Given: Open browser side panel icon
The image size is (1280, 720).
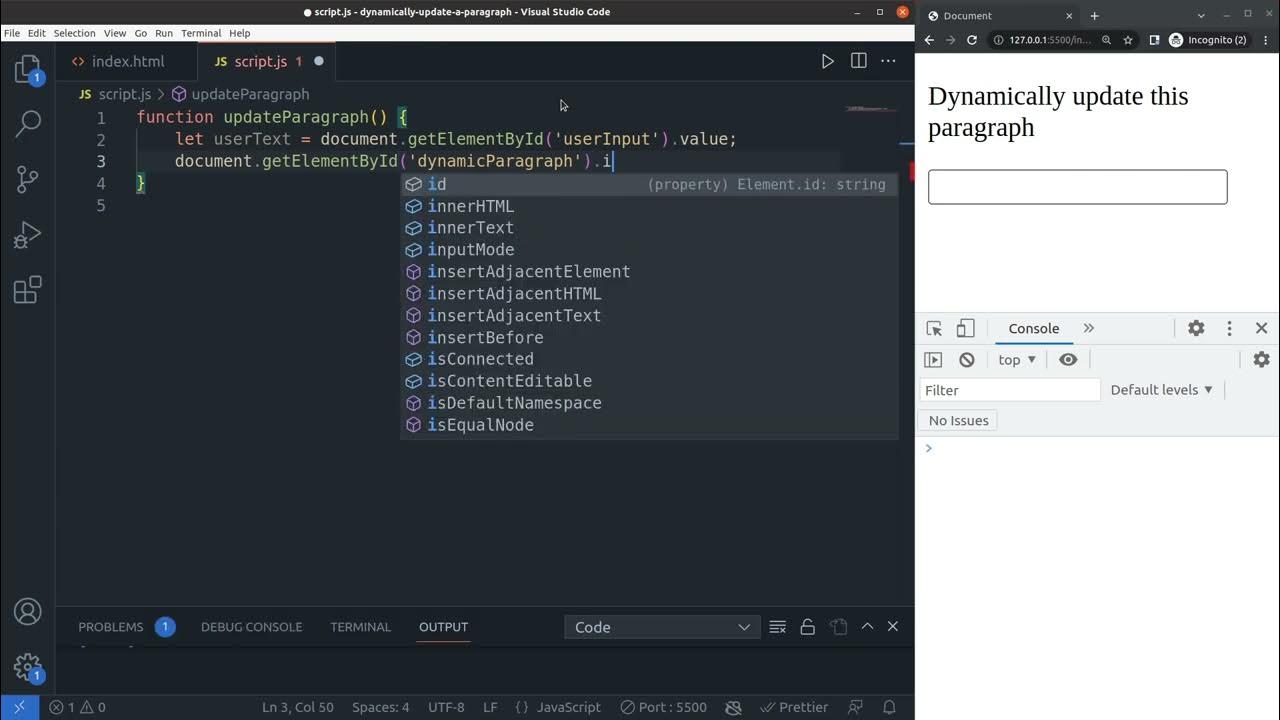Looking at the screenshot, I should (x=1154, y=40).
